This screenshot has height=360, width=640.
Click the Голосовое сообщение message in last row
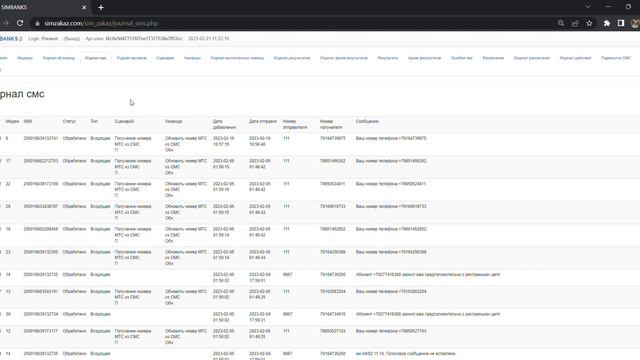click(x=406, y=354)
